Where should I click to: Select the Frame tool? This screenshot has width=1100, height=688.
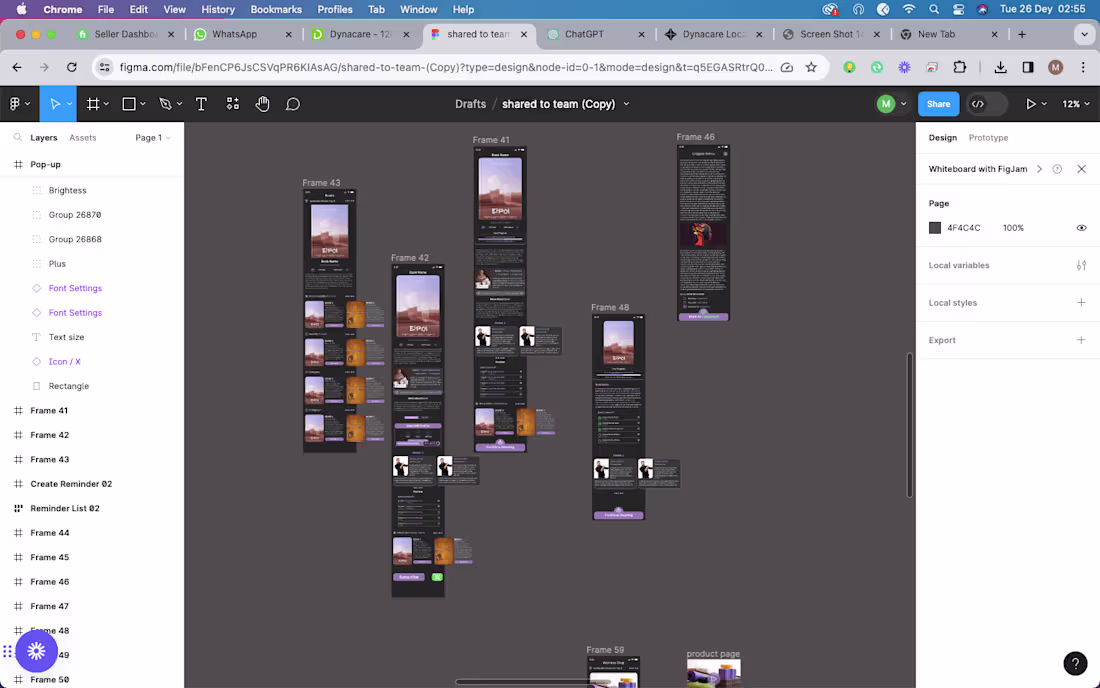[93, 104]
